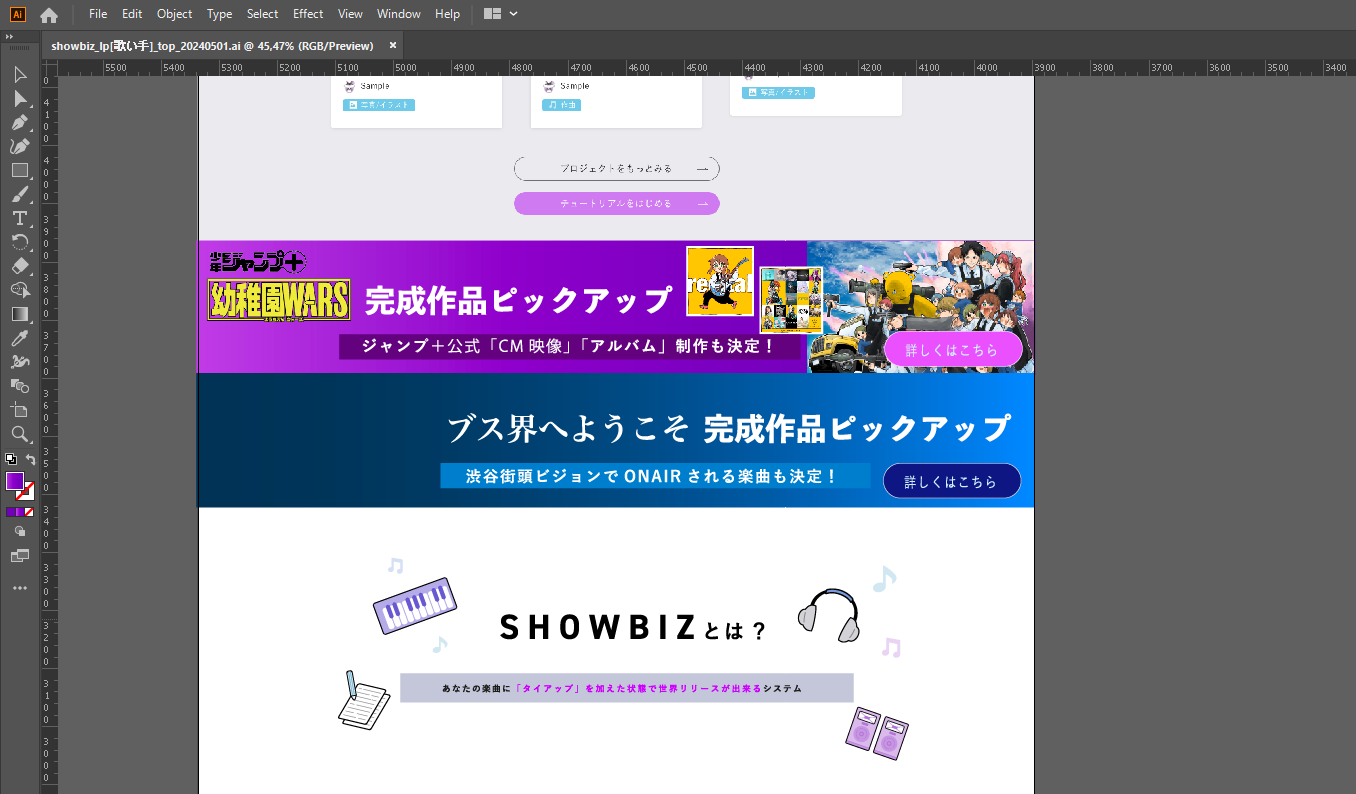
Task: Click the yellow album cover thumbnail
Action: pos(720,281)
